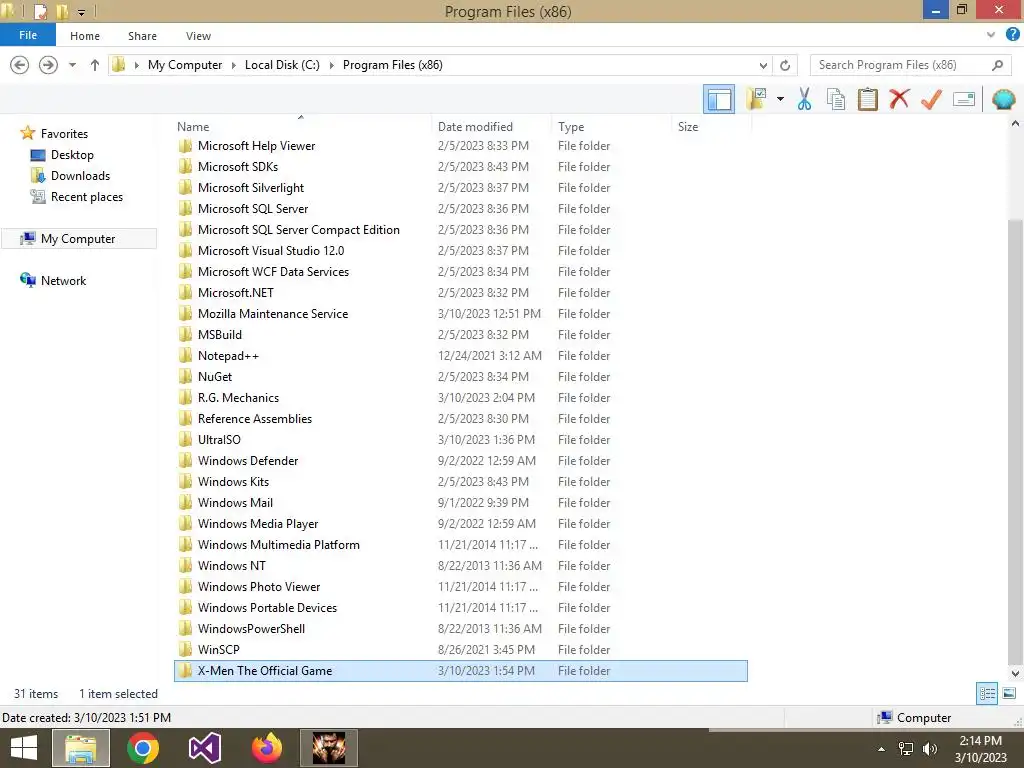Select the WinSCP folder
Viewport: 1024px width, 768px height.
click(x=460, y=649)
